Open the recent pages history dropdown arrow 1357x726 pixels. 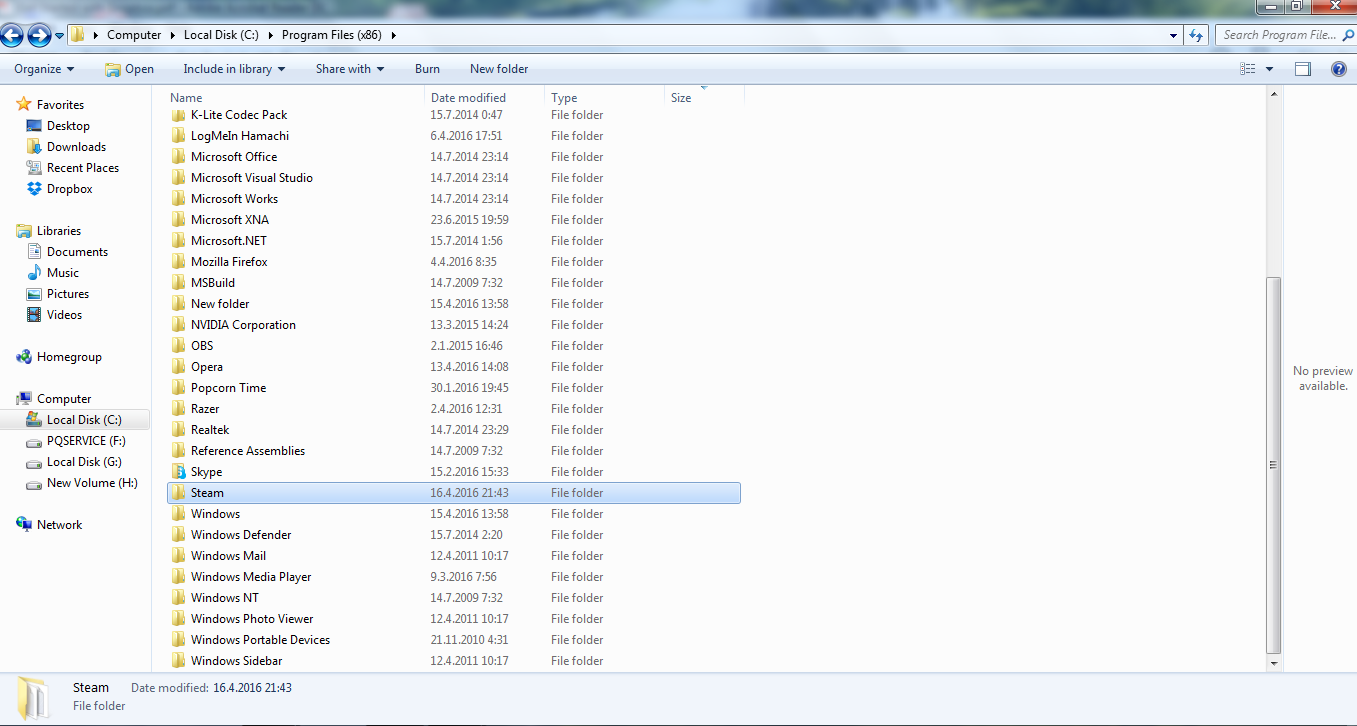click(x=60, y=36)
